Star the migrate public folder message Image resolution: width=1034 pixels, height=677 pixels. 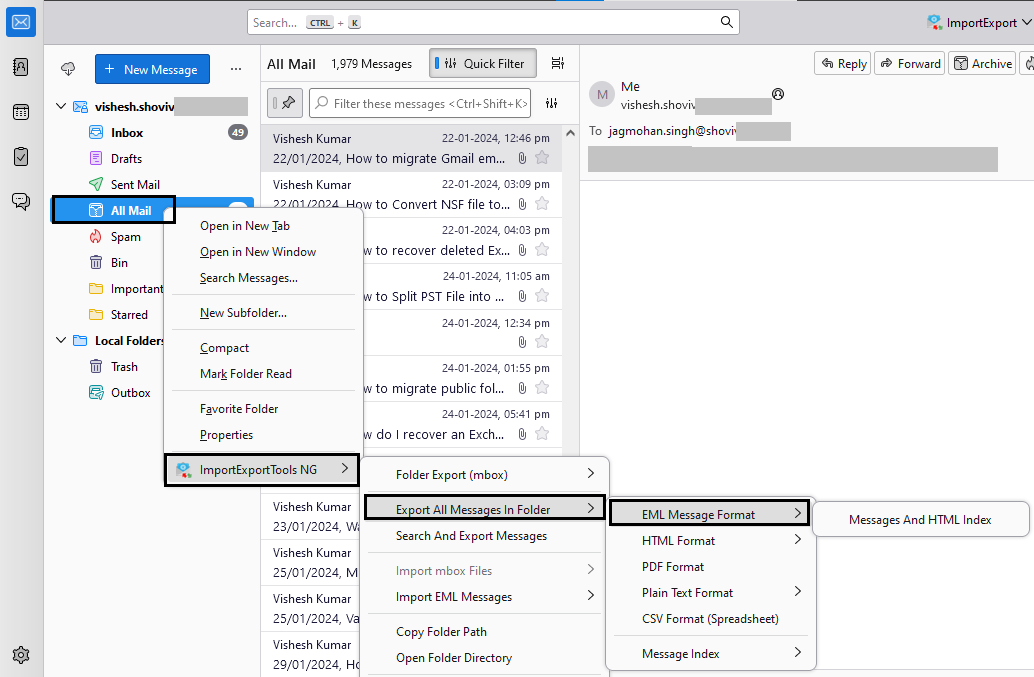coord(542,388)
